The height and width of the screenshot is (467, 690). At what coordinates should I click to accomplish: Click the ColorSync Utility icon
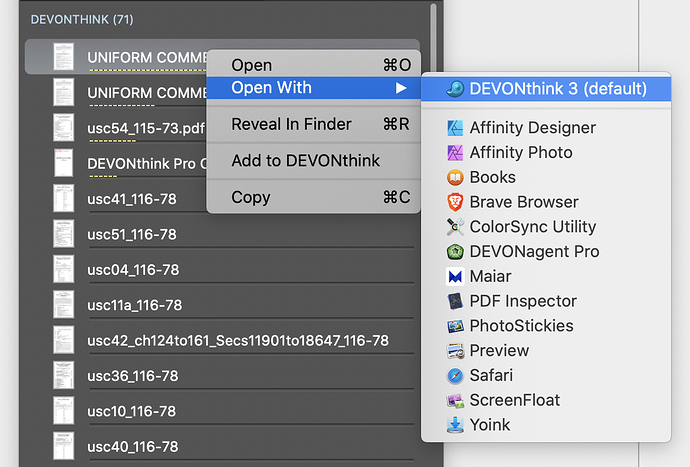(x=455, y=227)
